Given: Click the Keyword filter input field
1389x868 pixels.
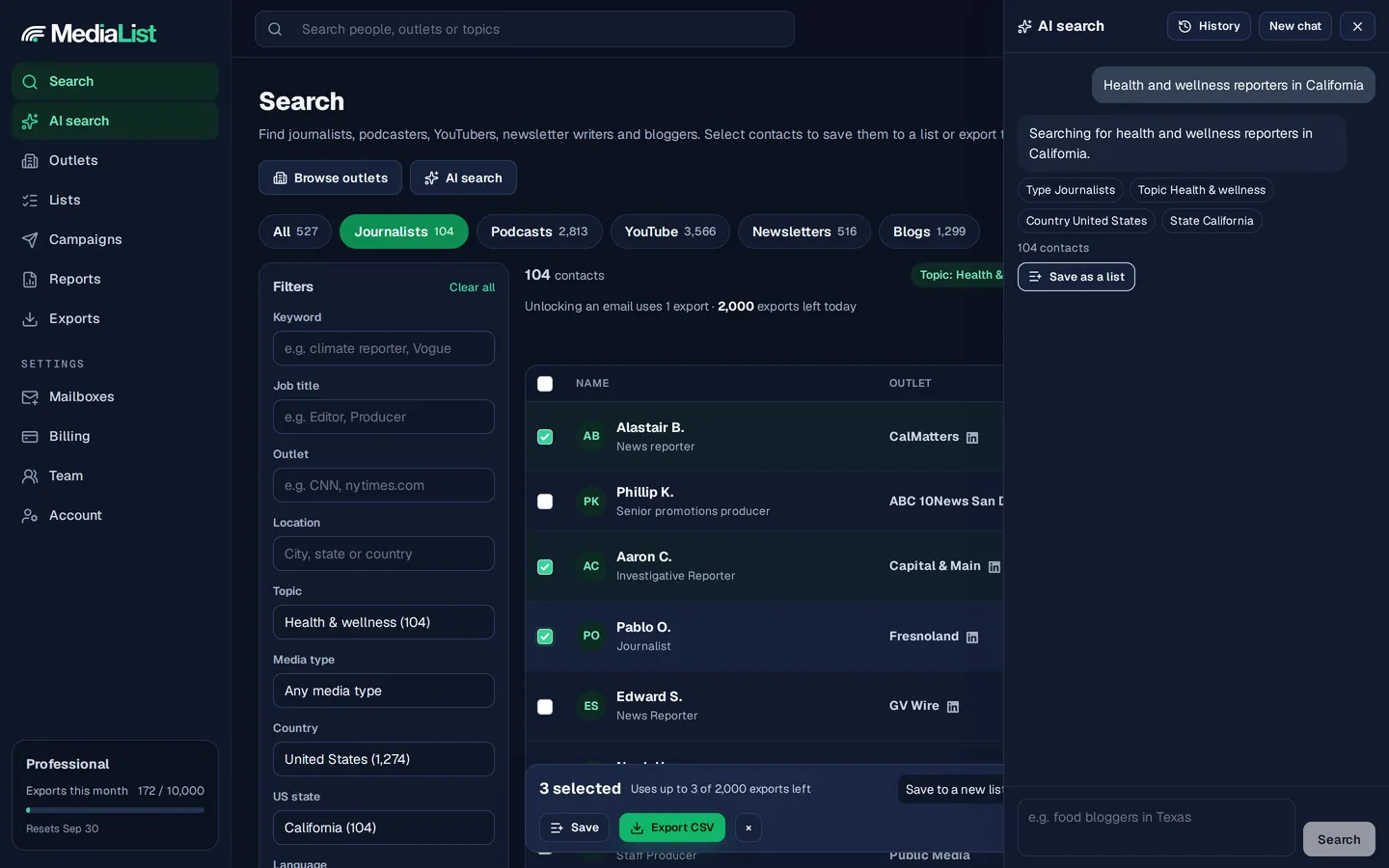Looking at the screenshot, I should pos(384,348).
